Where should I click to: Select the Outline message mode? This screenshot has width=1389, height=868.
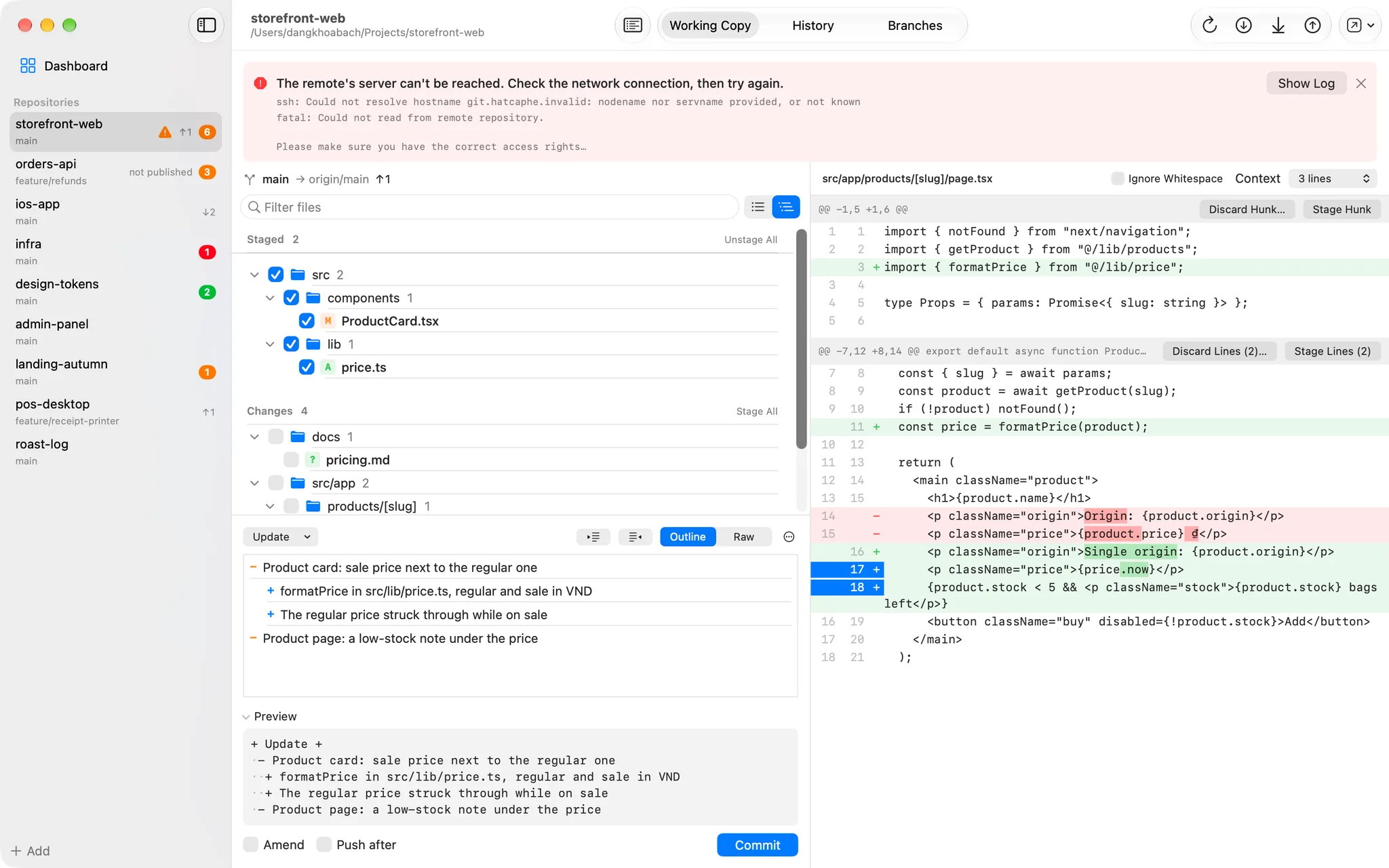click(688, 537)
